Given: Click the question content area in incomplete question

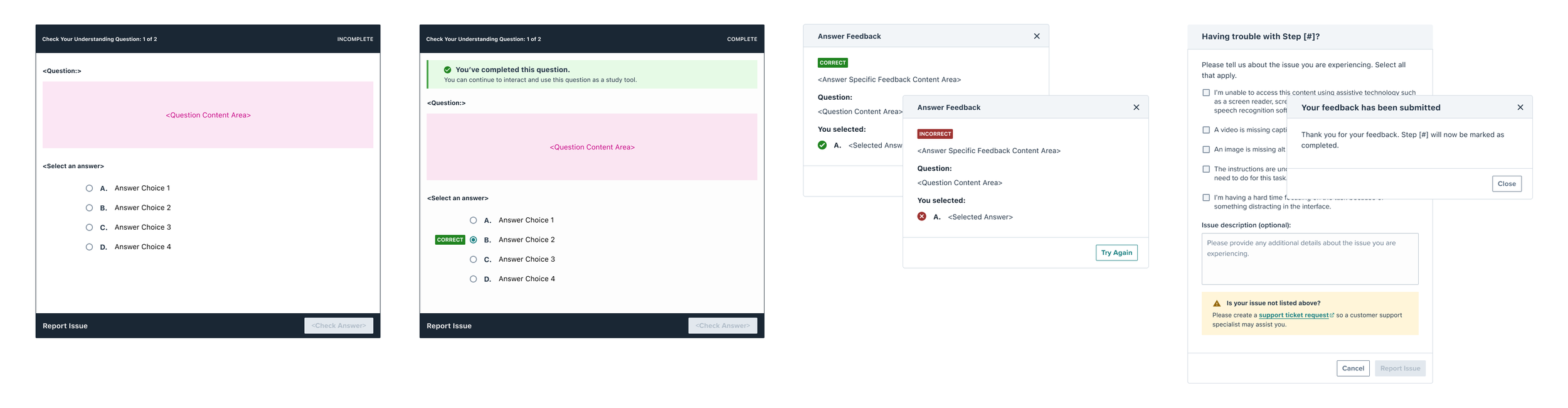Looking at the screenshot, I should pyautogui.click(x=208, y=115).
